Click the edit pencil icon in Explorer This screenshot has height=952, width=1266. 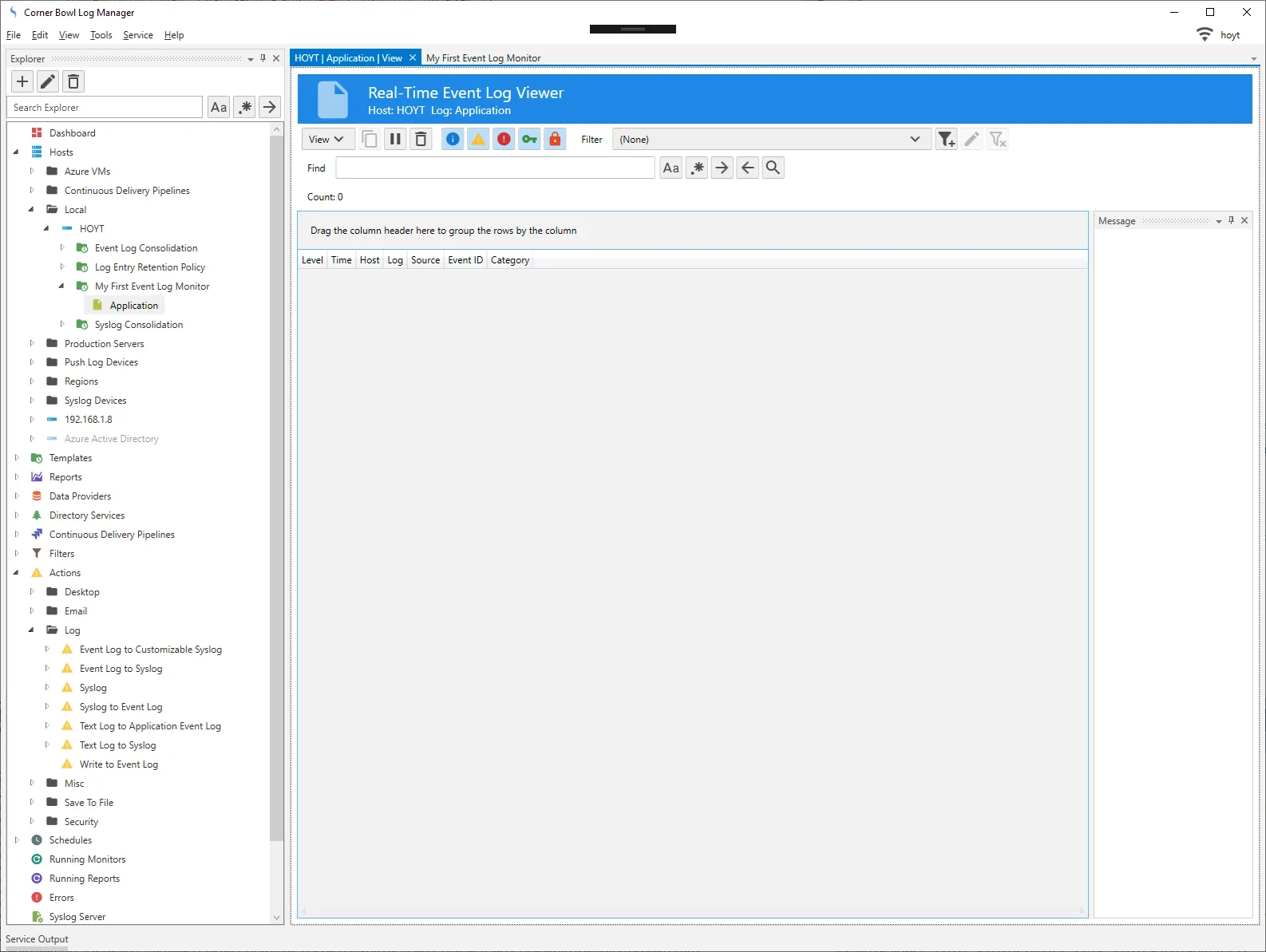click(48, 81)
